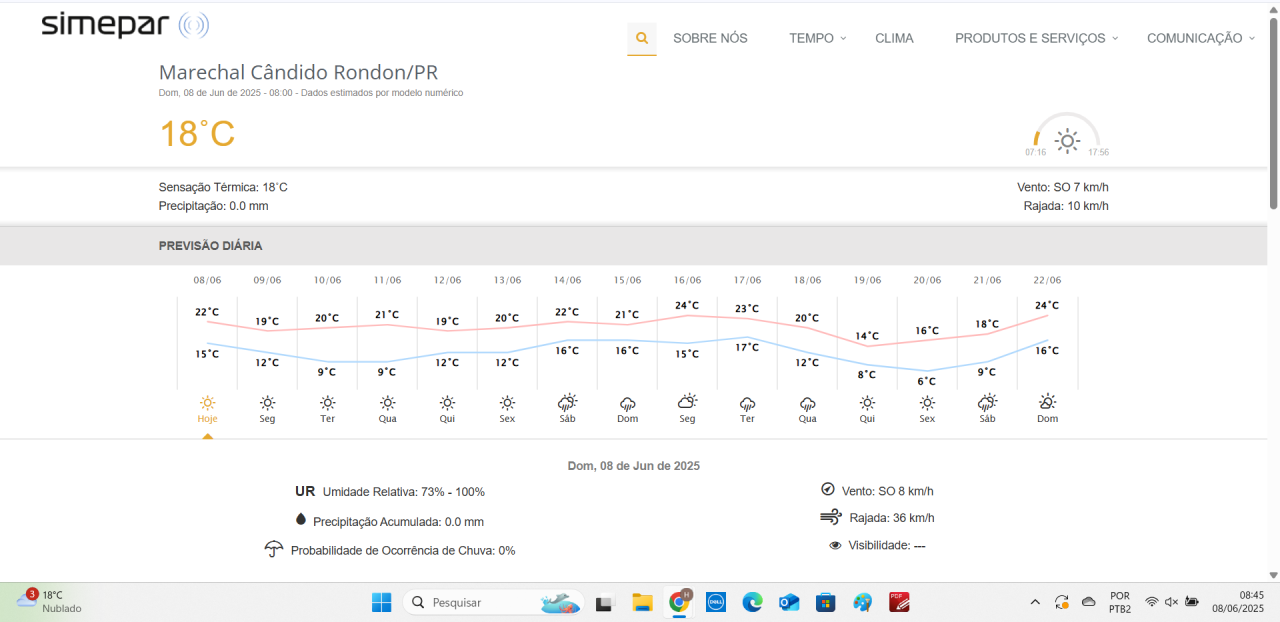
Task: Select Seg 09/06 sunny forecast icon
Action: 267,403
